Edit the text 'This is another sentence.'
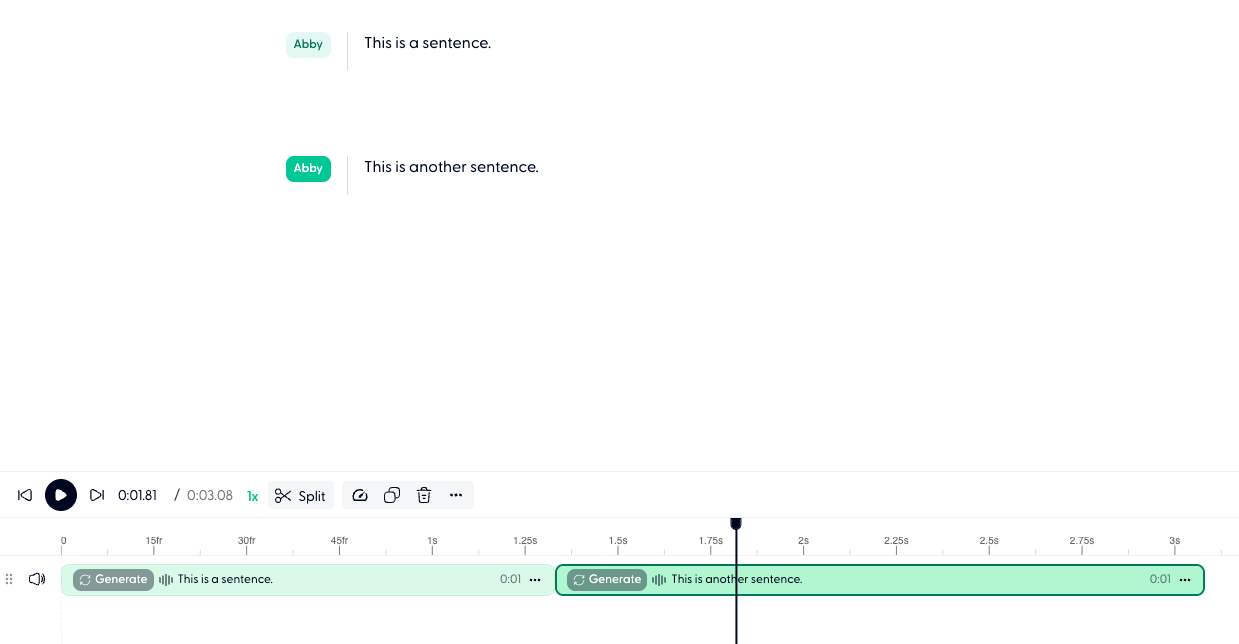1239x644 pixels. (x=451, y=167)
